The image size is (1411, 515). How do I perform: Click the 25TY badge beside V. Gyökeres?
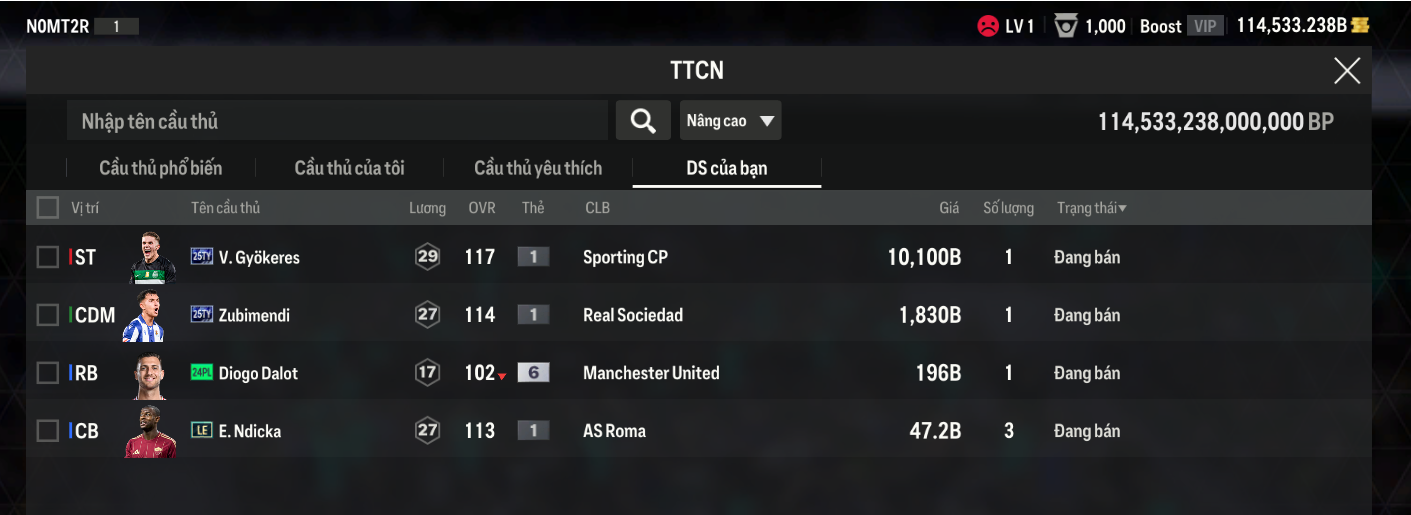202,257
